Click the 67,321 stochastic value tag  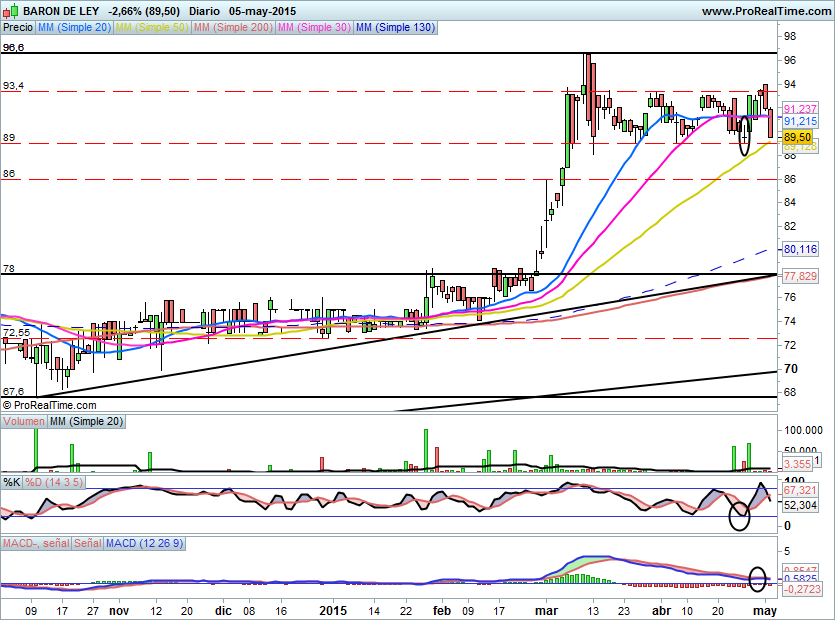pos(800,490)
